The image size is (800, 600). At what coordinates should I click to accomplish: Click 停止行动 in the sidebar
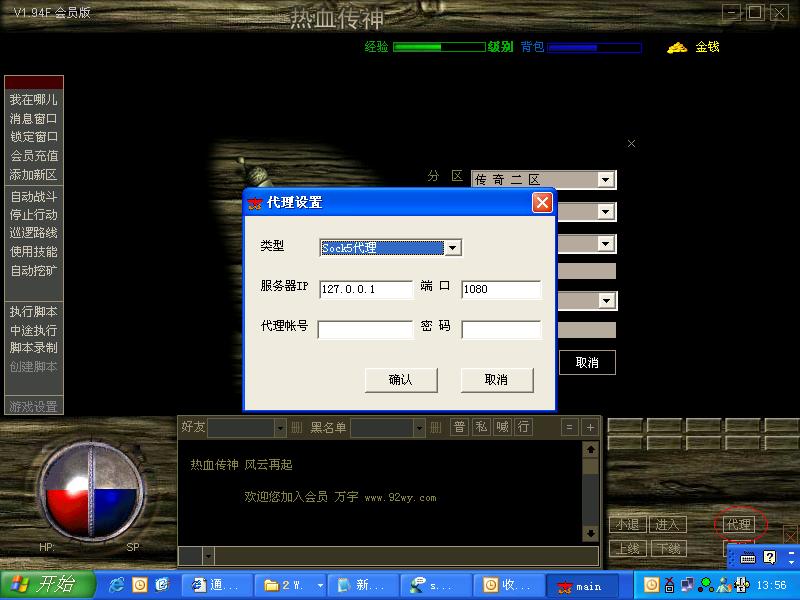(34, 215)
